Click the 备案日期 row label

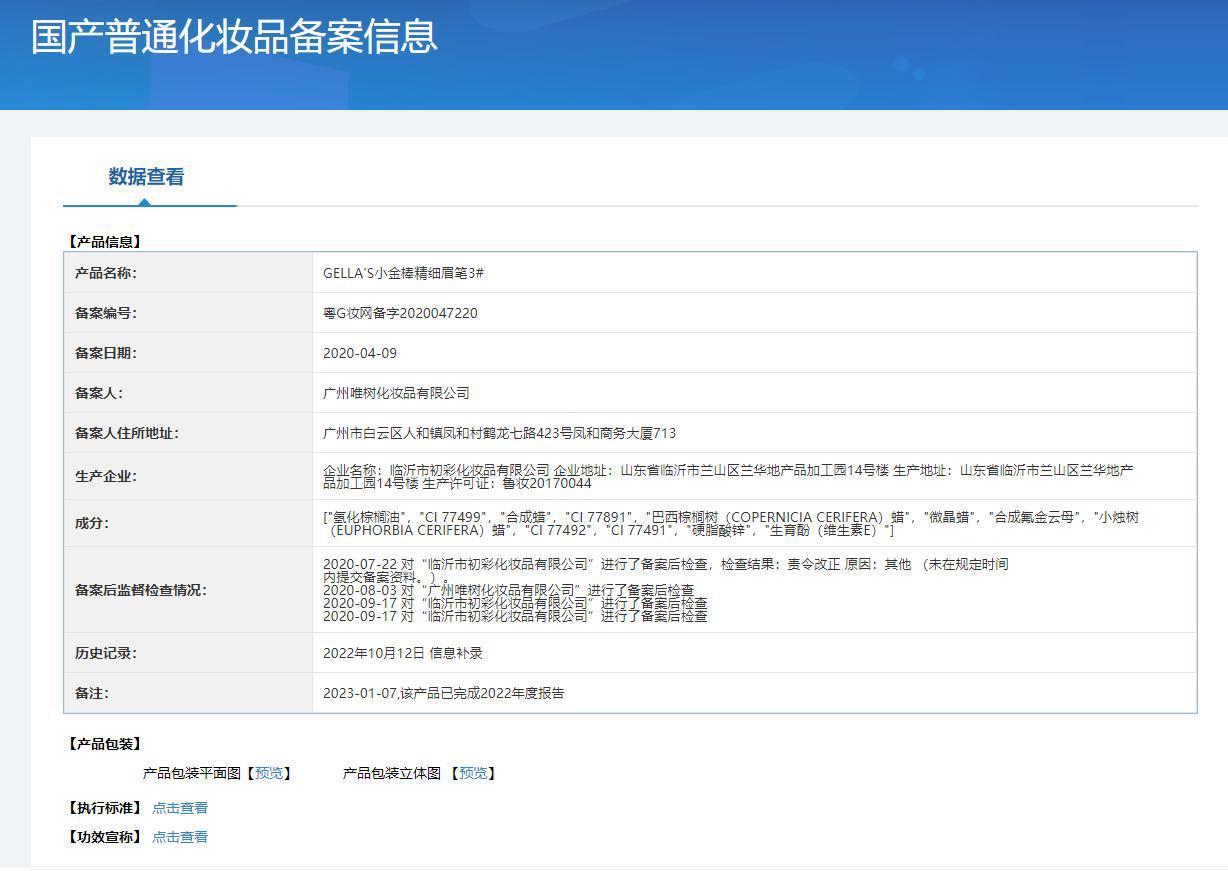coord(106,353)
